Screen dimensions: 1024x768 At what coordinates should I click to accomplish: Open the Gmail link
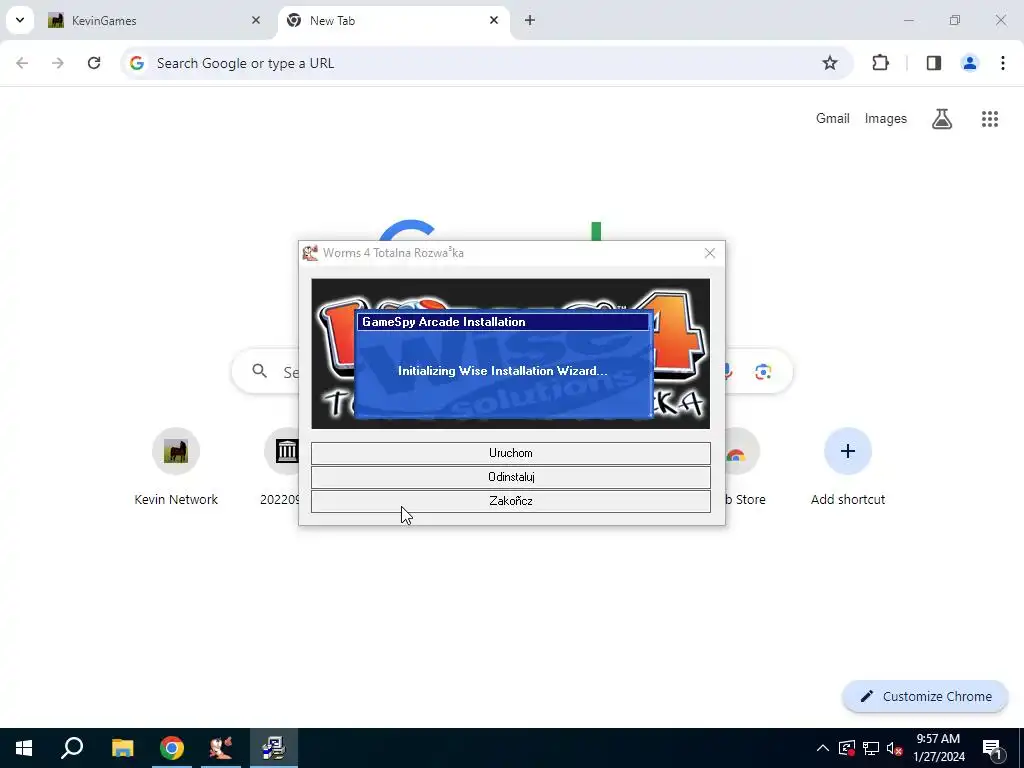[833, 119]
